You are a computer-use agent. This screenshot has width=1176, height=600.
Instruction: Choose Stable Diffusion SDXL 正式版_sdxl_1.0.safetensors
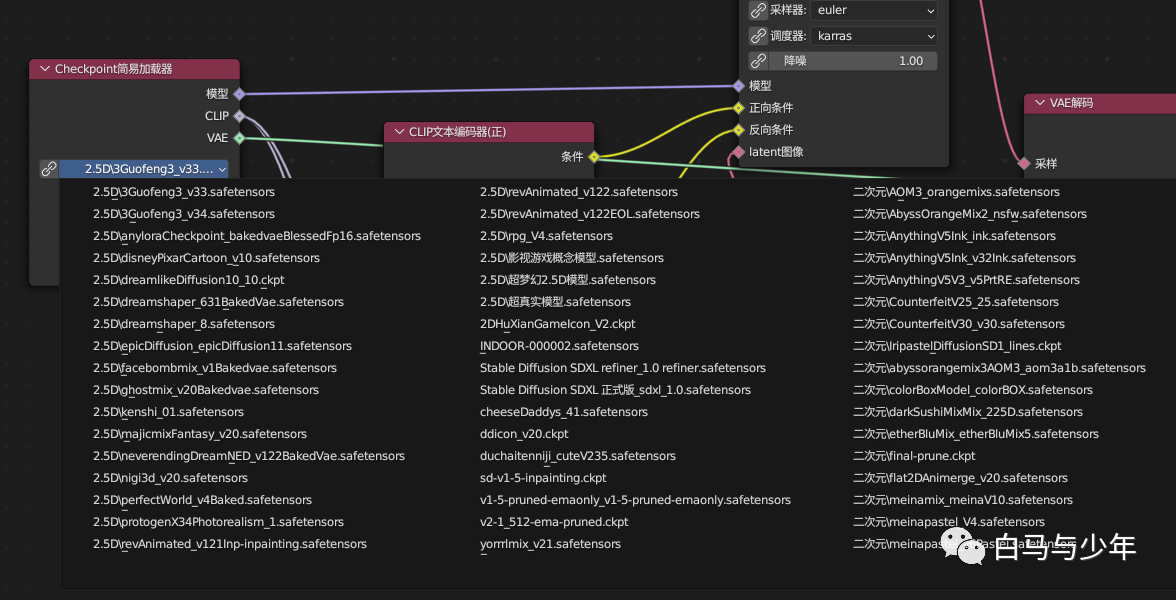(615, 390)
